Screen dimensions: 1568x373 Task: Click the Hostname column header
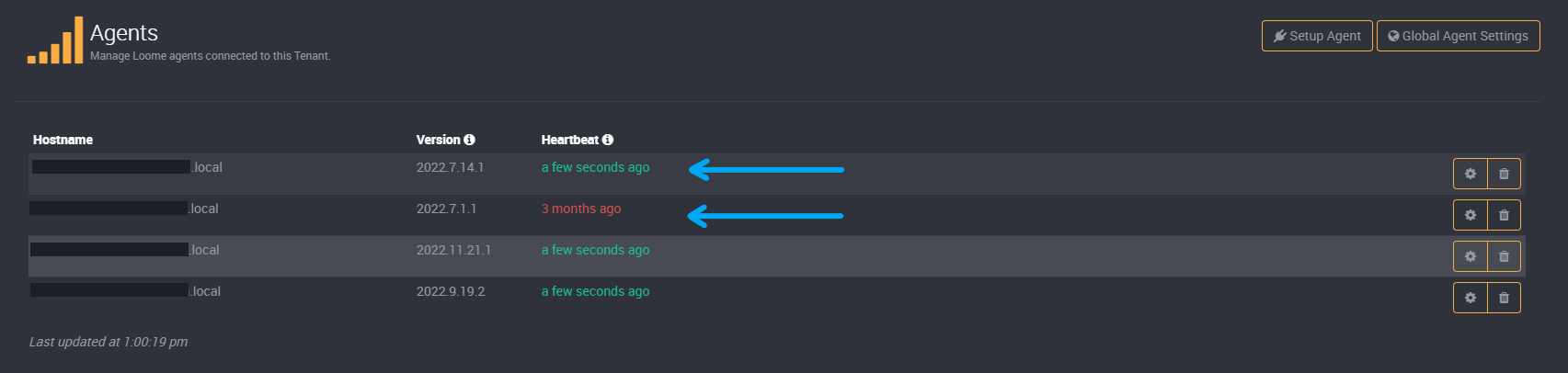coord(63,140)
